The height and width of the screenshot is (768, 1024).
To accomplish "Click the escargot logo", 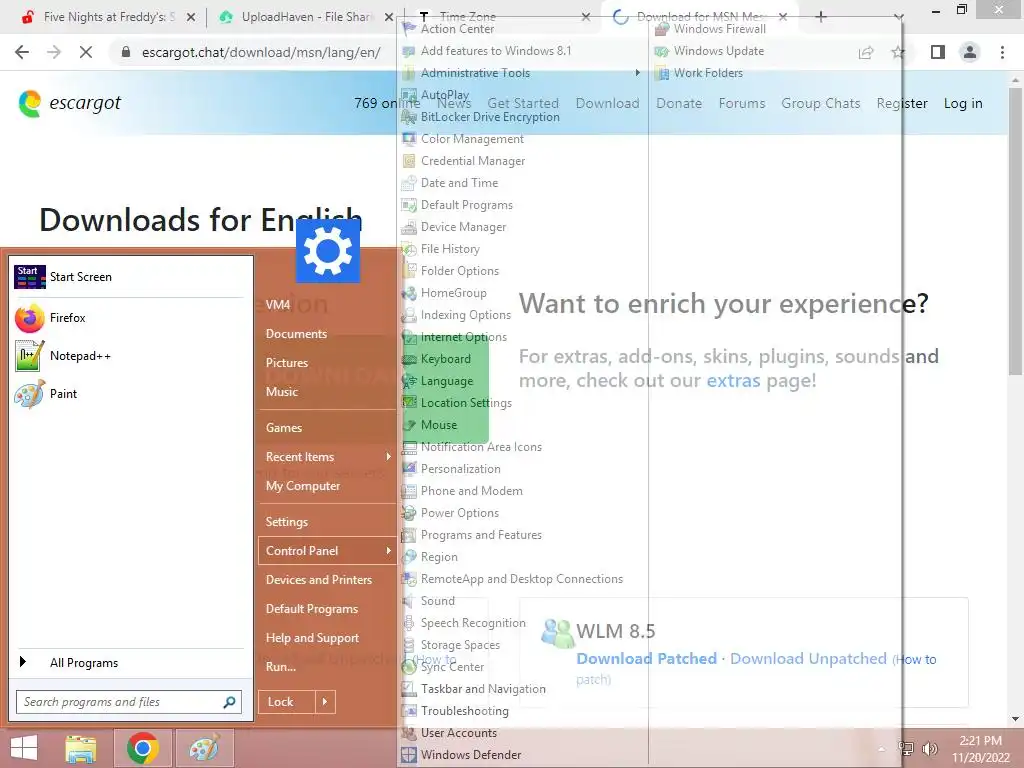I will tap(70, 103).
